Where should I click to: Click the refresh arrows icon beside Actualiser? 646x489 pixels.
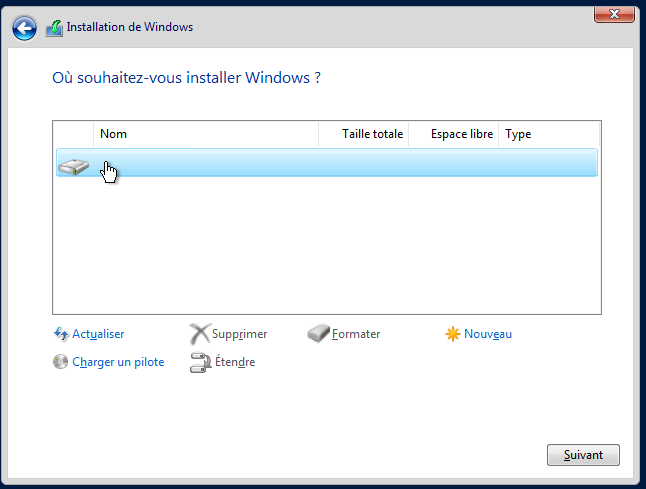coord(60,334)
